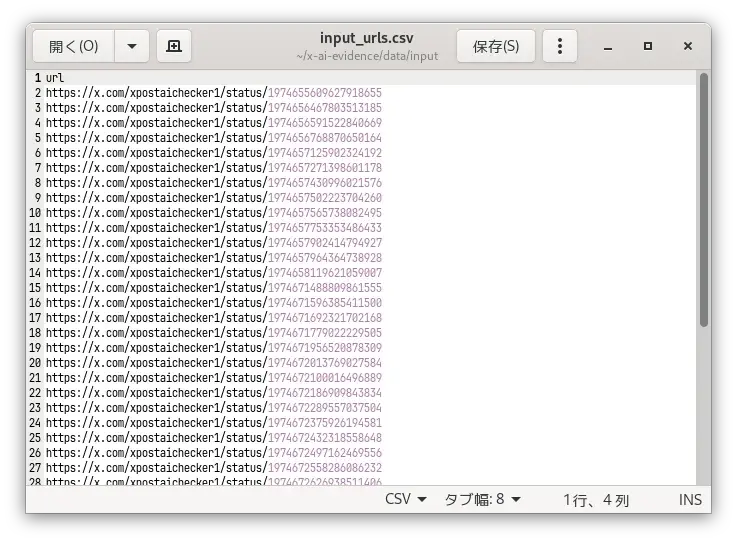The image size is (737, 542).
Task: Expand the recent files arrow beside 開く
Action: [x=132, y=46]
